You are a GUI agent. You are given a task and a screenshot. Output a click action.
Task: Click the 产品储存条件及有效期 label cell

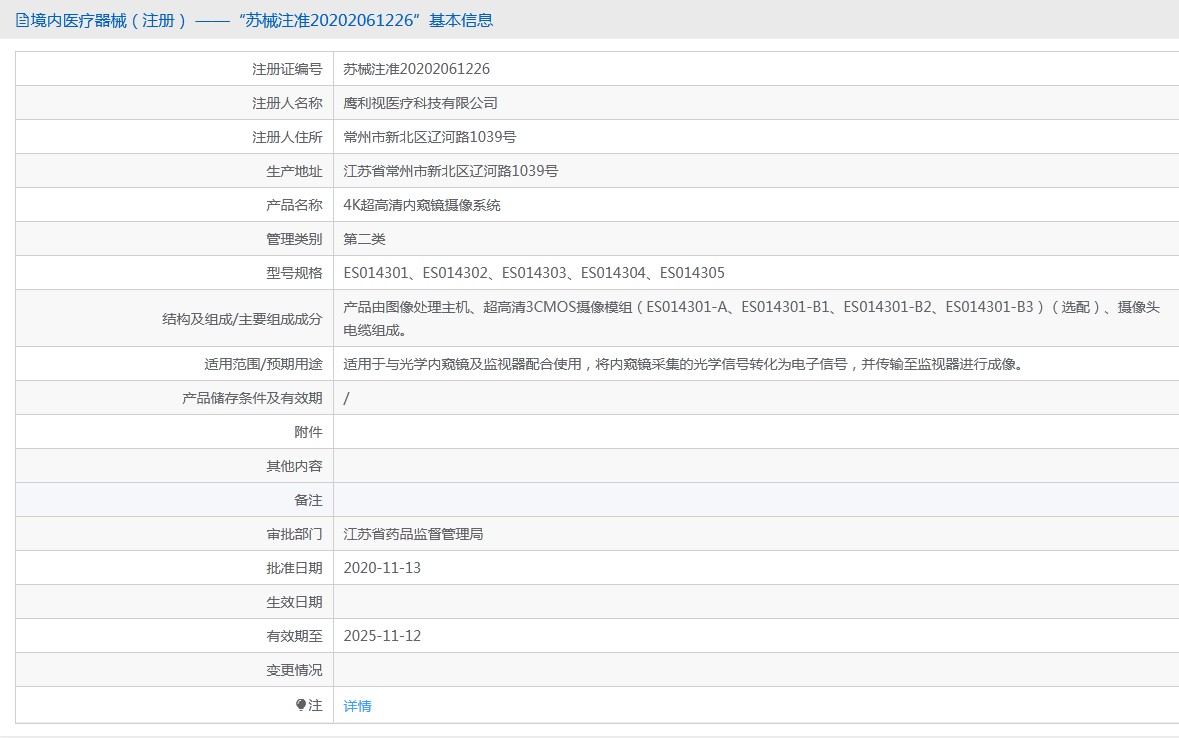[174, 398]
